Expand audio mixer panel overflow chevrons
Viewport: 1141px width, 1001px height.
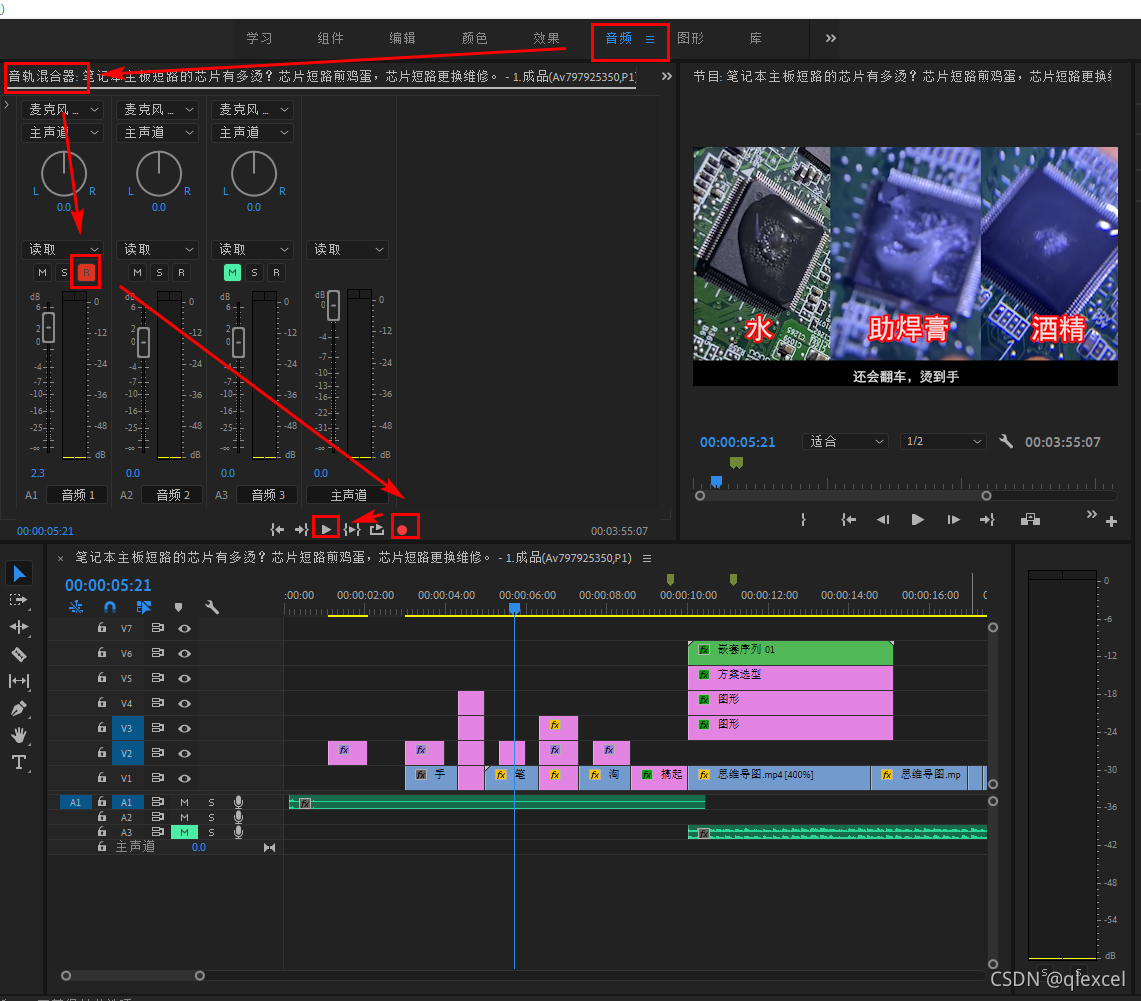[x=667, y=76]
